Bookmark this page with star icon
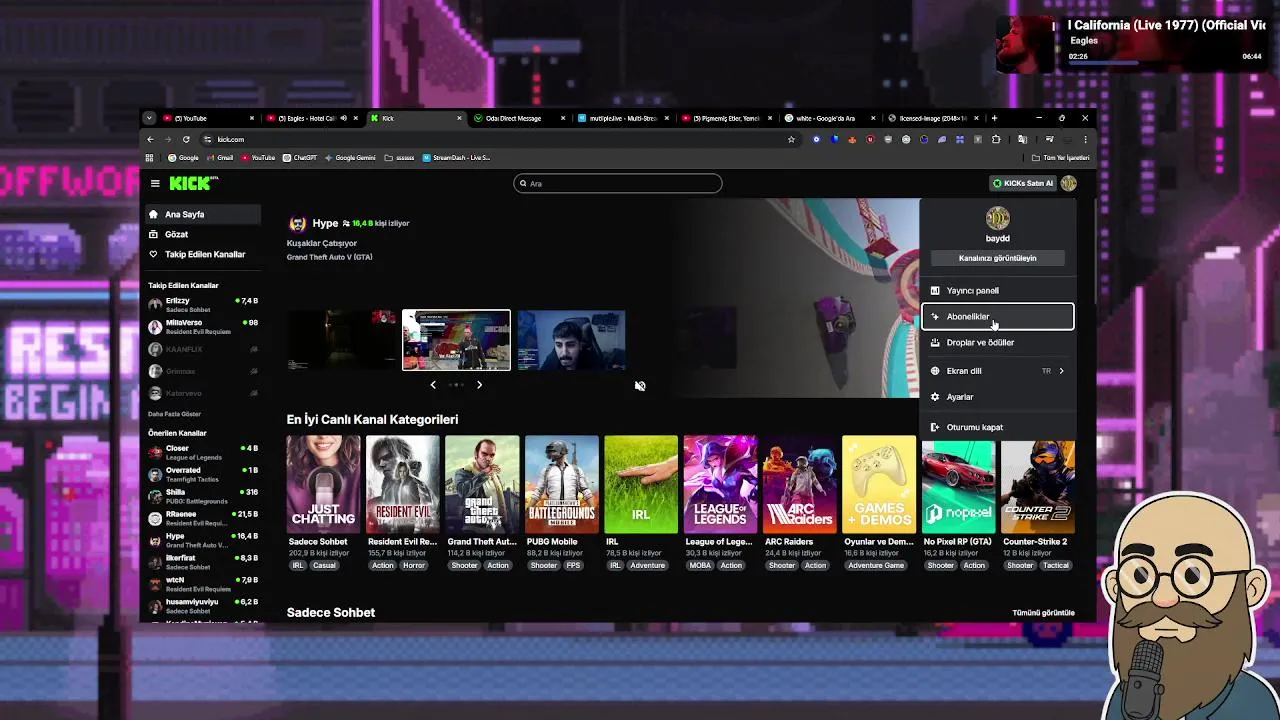Screen dimensions: 1280x720 tap(791, 139)
